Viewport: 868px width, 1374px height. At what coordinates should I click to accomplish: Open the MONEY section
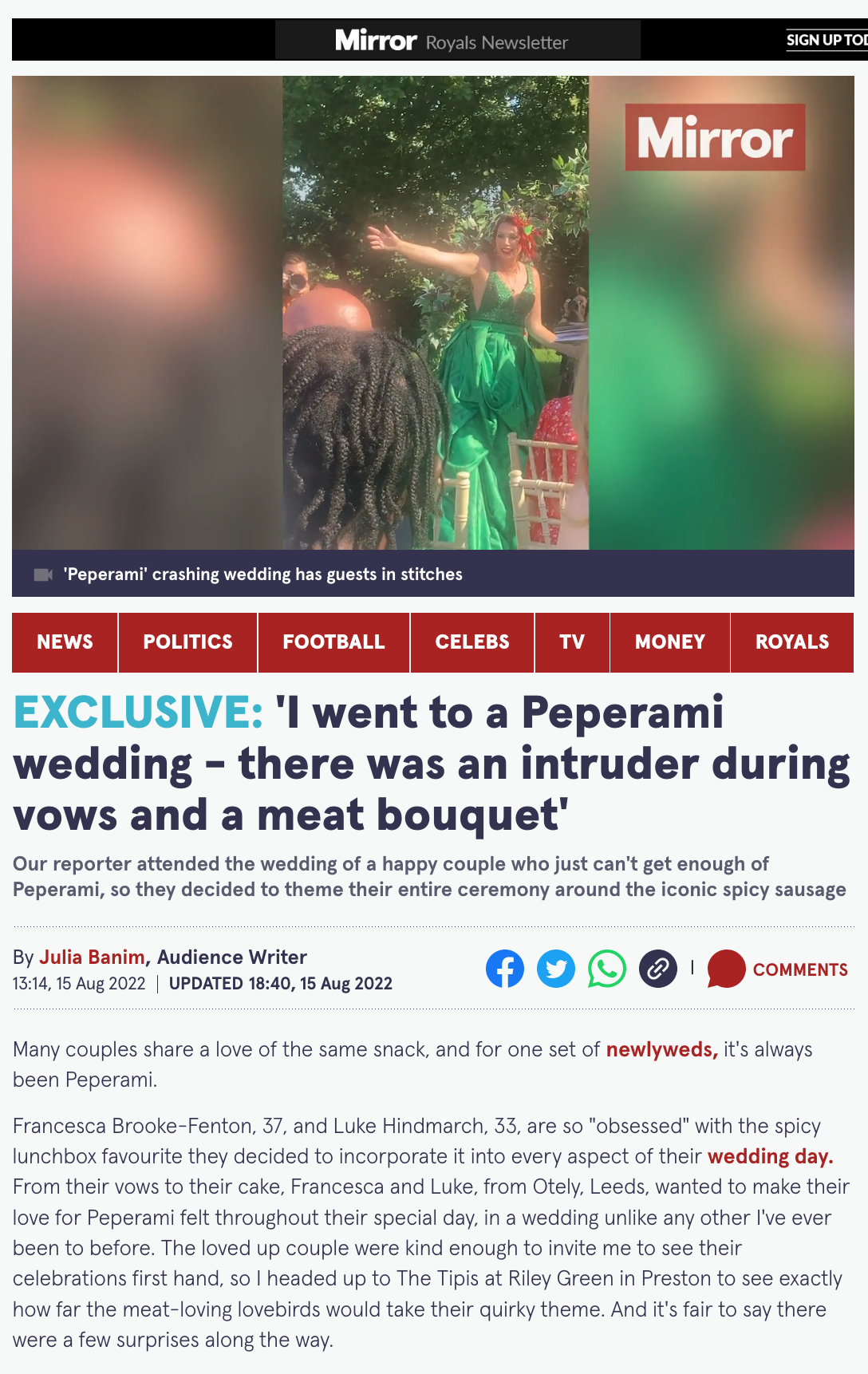(x=670, y=642)
